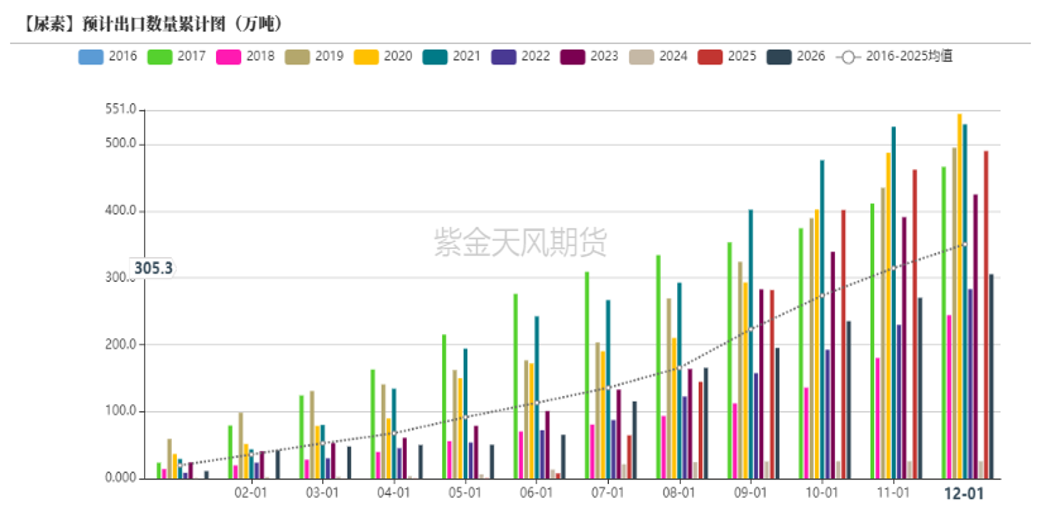Viewport: 1041px width, 506px height.
Task: Hide the 2020 series in the legend
Action: (x=383, y=56)
